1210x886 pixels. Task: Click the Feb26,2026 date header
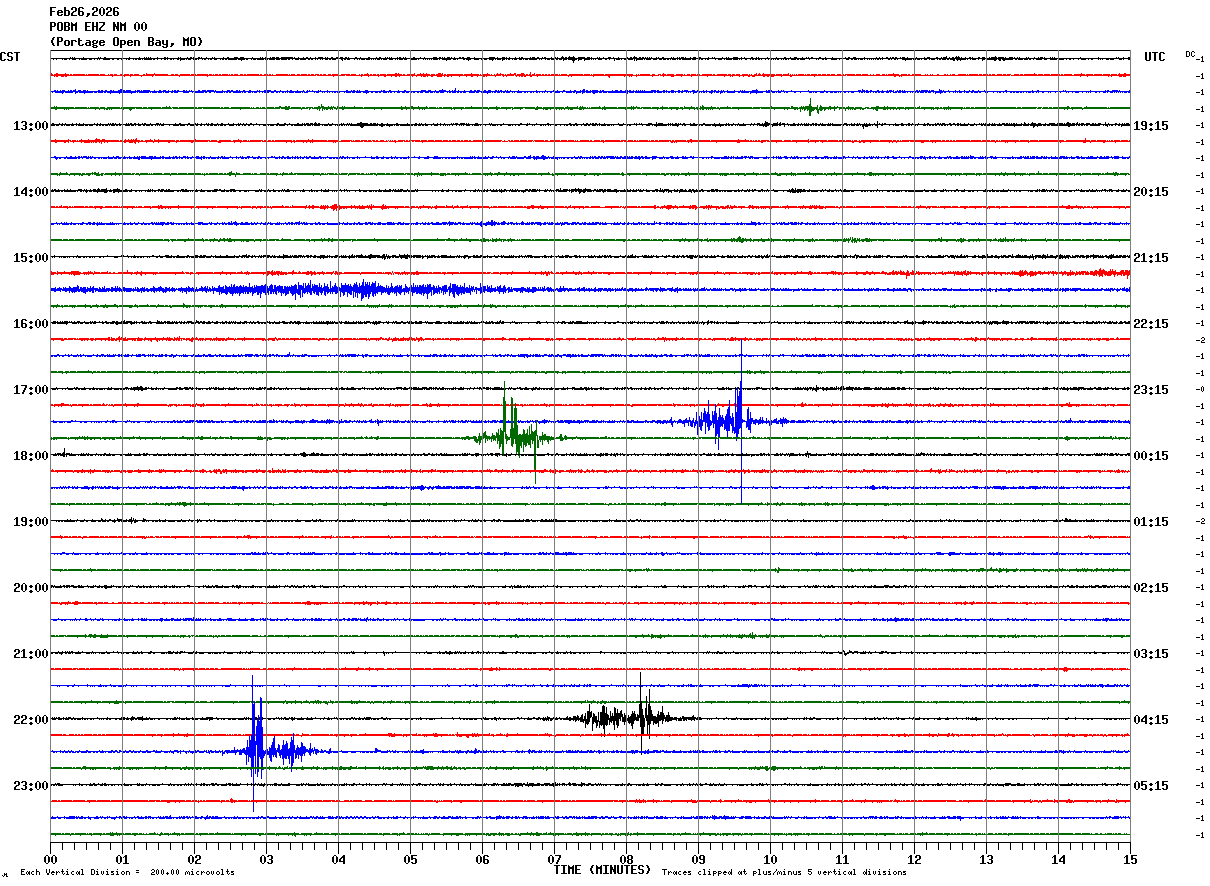click(x=84, y=12)
